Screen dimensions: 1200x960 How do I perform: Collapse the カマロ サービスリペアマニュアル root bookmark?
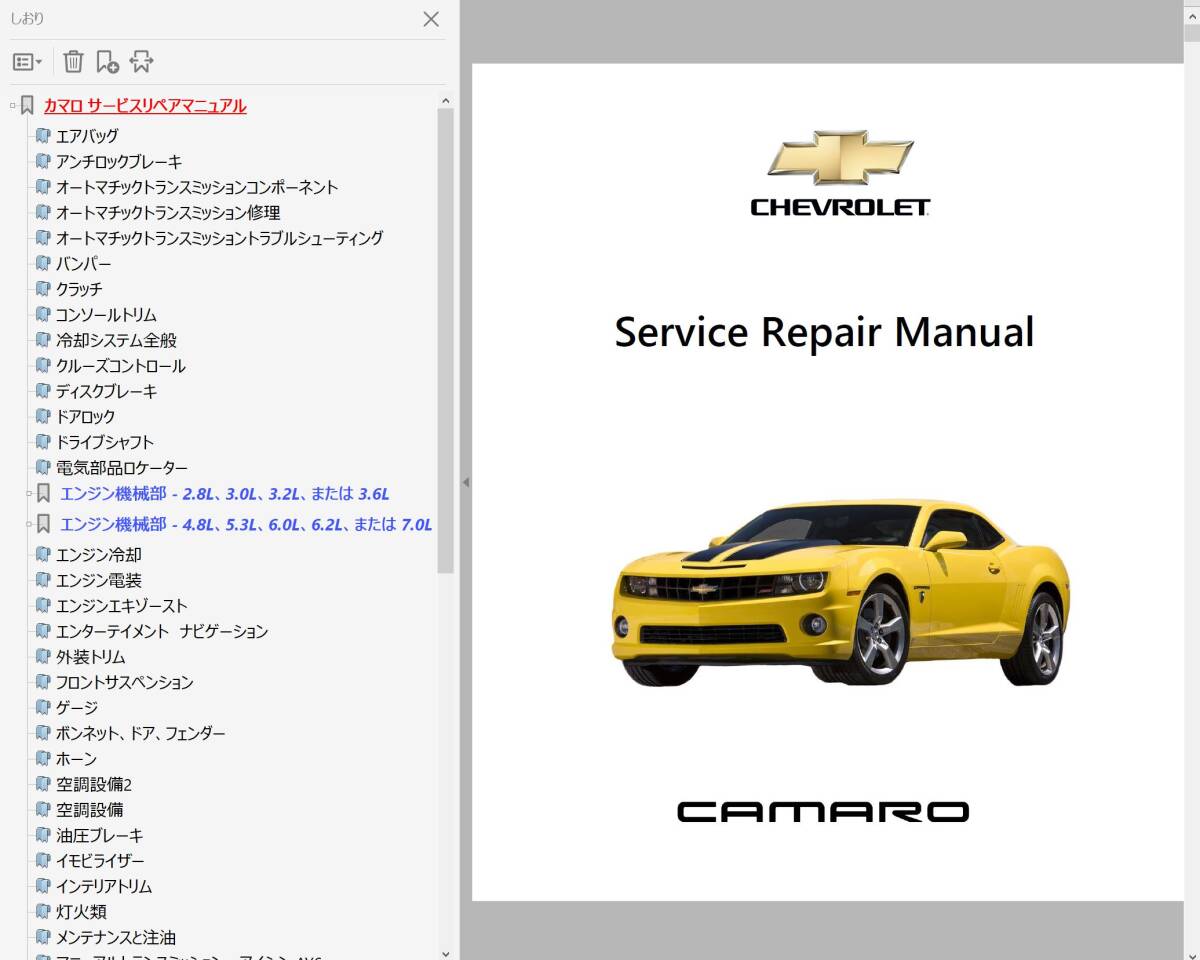pyautogui.click(x=12, y=106)
